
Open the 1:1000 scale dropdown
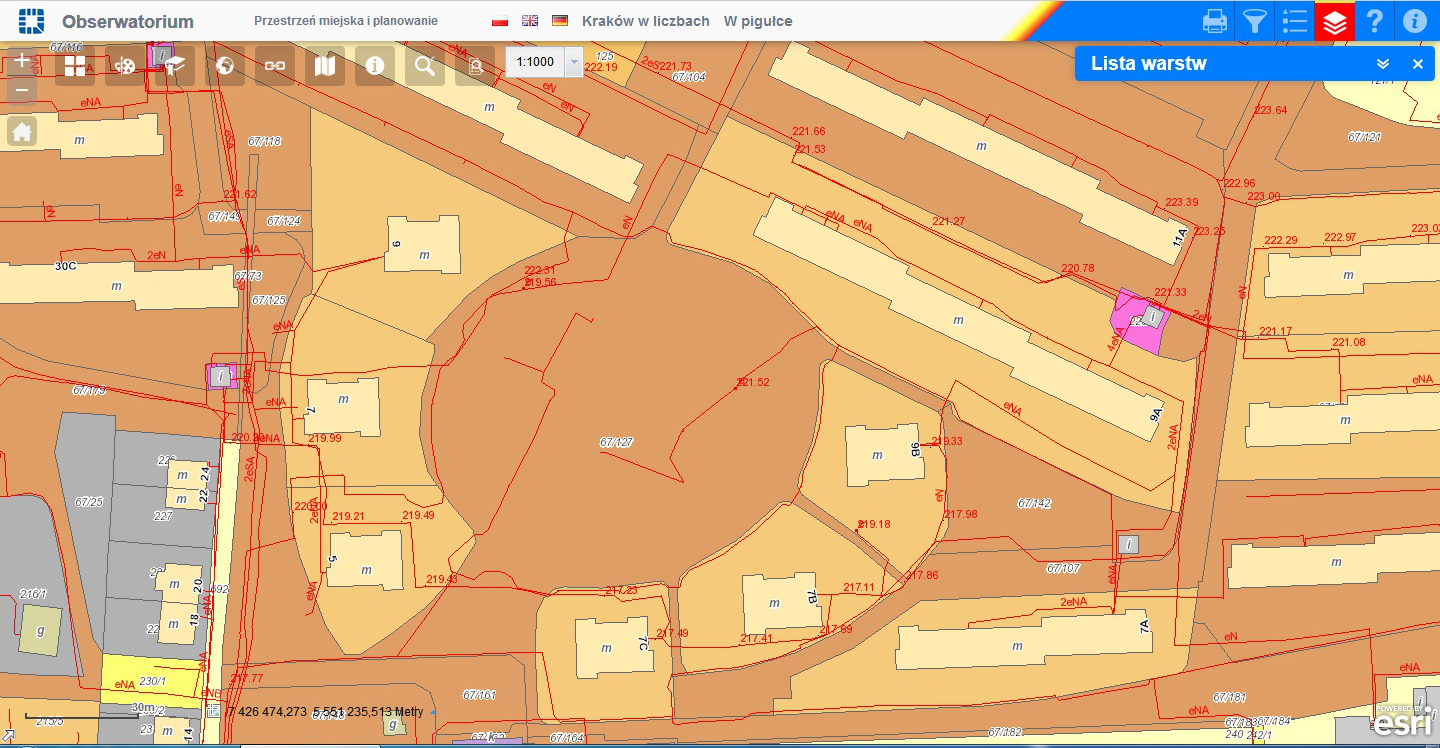573,62
